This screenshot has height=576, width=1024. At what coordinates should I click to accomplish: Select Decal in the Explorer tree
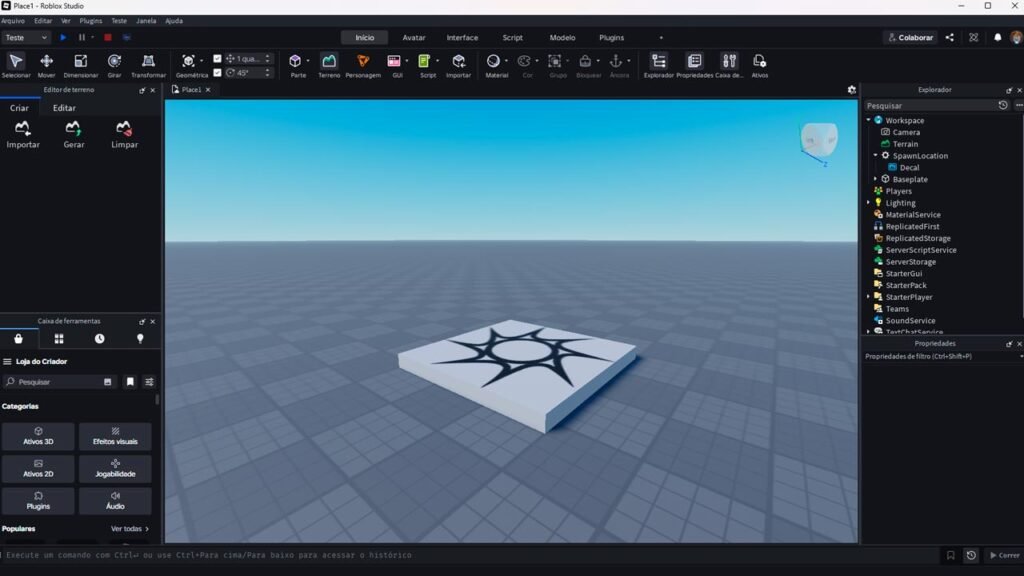(x=909, y=167)
